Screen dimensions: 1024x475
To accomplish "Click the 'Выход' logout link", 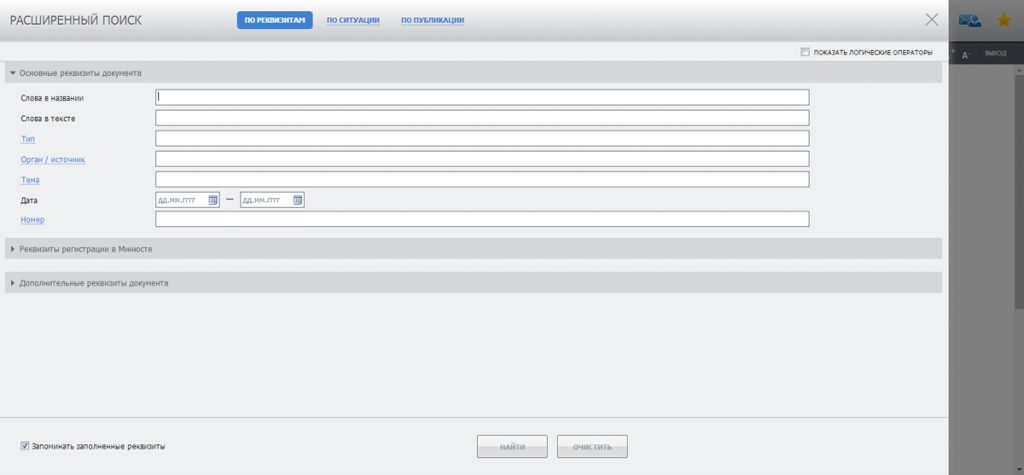I will tap(995, 54).
